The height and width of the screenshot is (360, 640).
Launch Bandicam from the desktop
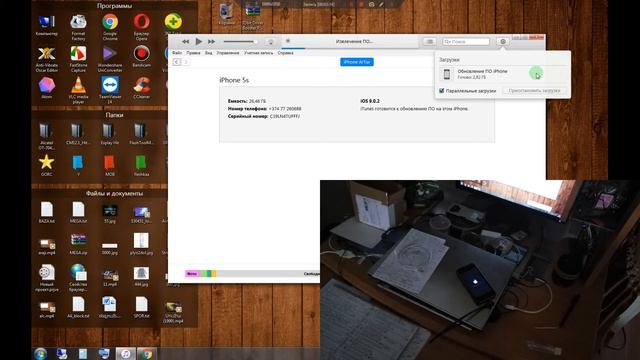(x=141, y=57)
